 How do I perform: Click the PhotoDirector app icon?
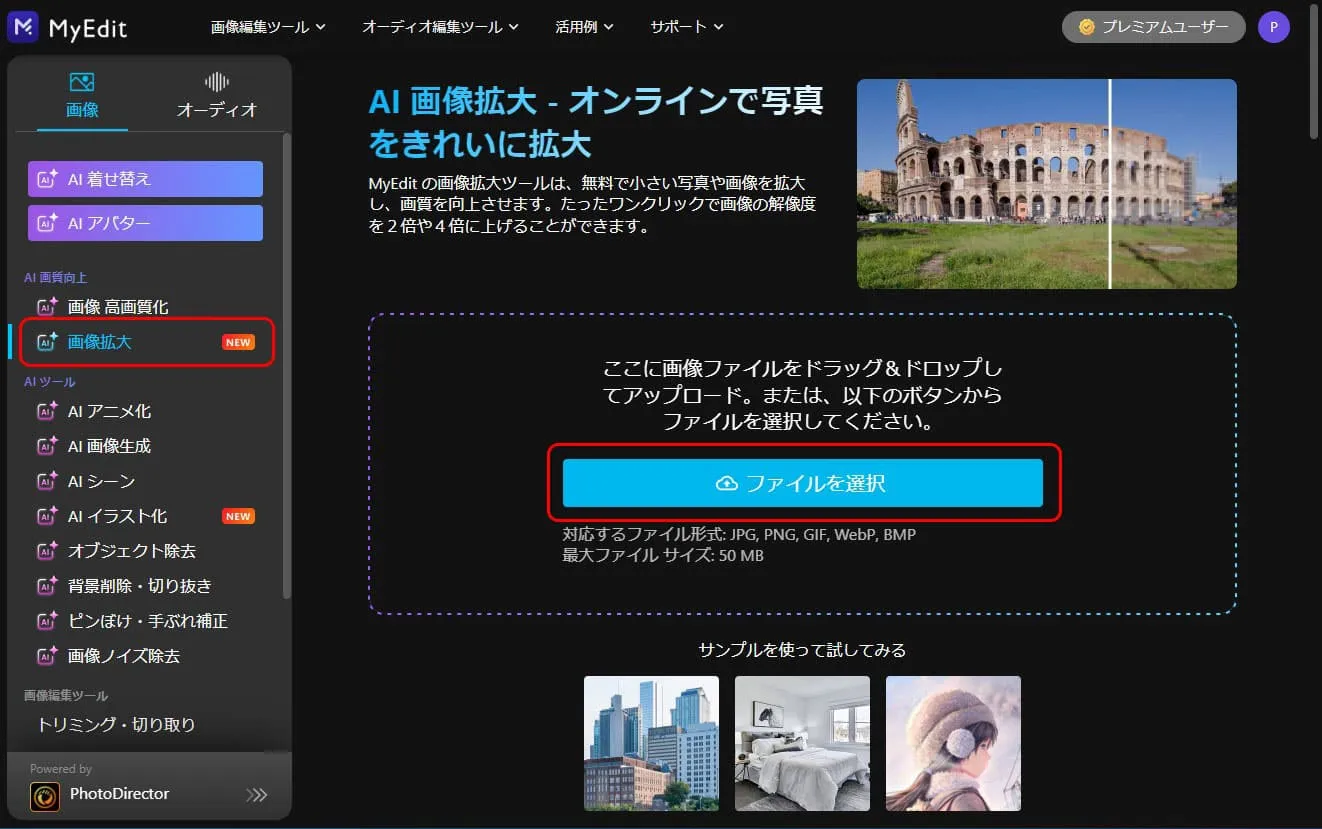(x=44, y=795)
